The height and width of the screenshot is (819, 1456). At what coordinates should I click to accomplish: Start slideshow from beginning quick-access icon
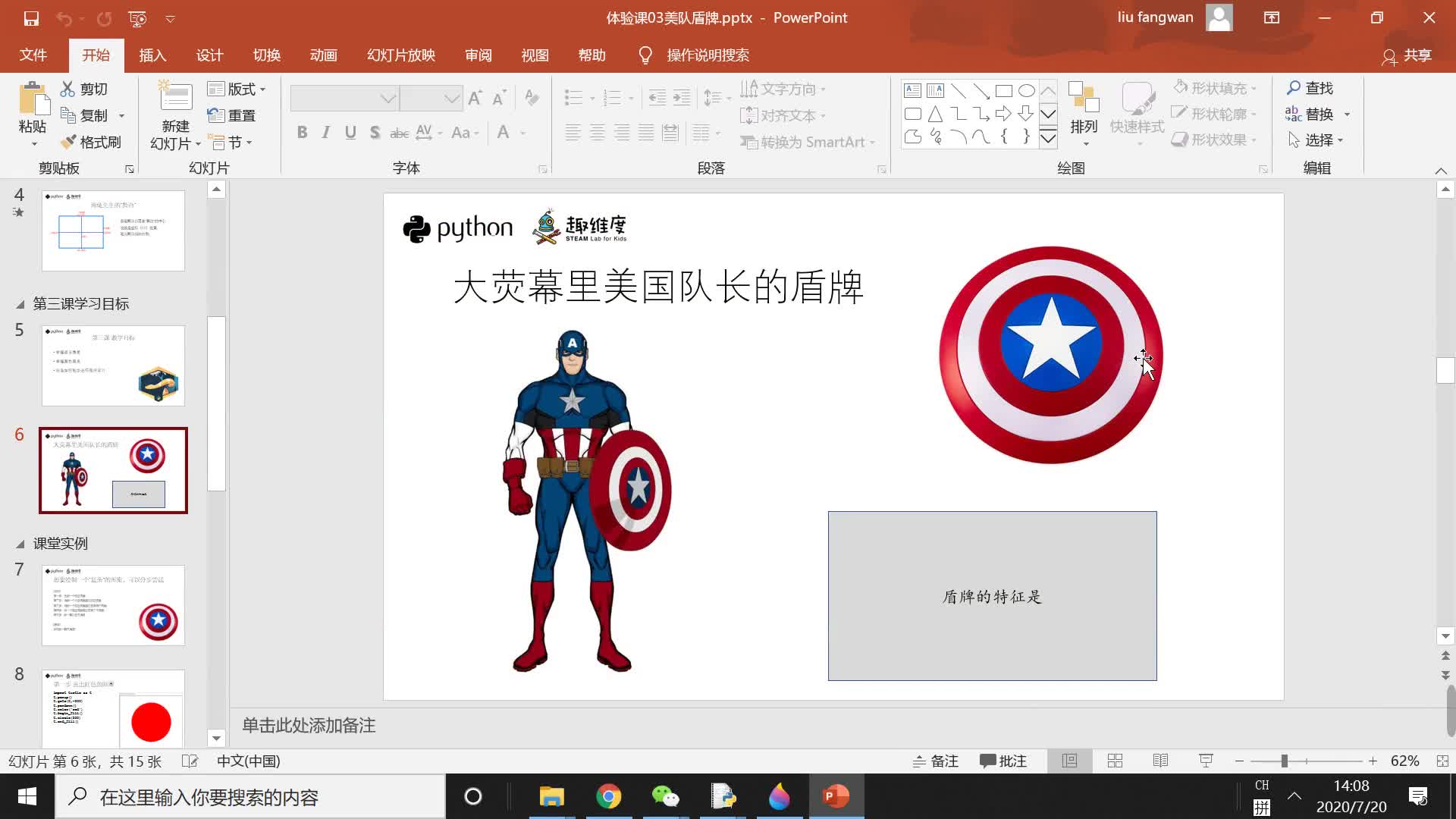click(137, 18)
